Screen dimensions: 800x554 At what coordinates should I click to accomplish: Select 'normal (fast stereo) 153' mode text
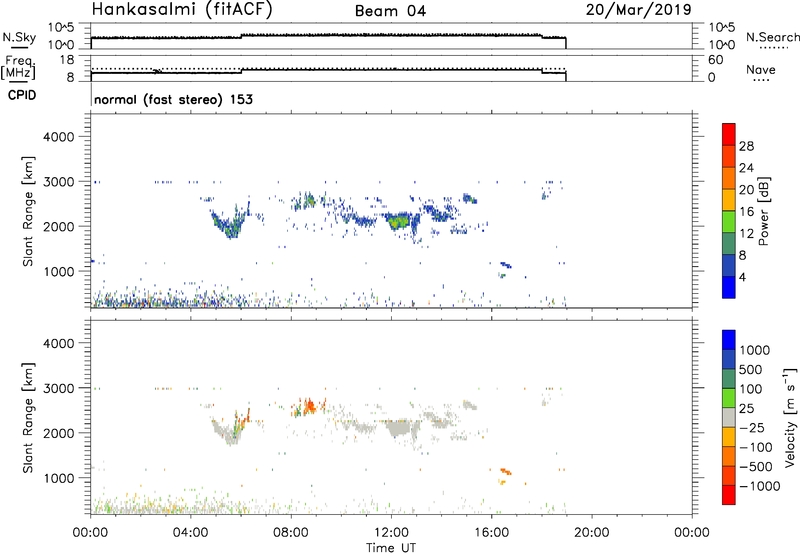(x=173, y=99)
